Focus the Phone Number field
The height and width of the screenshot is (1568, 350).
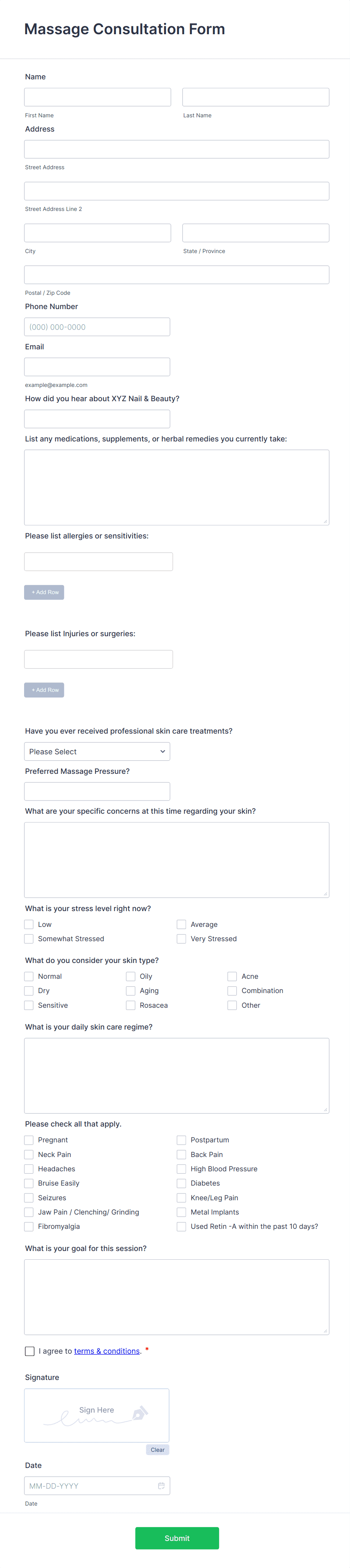point(97,327)
